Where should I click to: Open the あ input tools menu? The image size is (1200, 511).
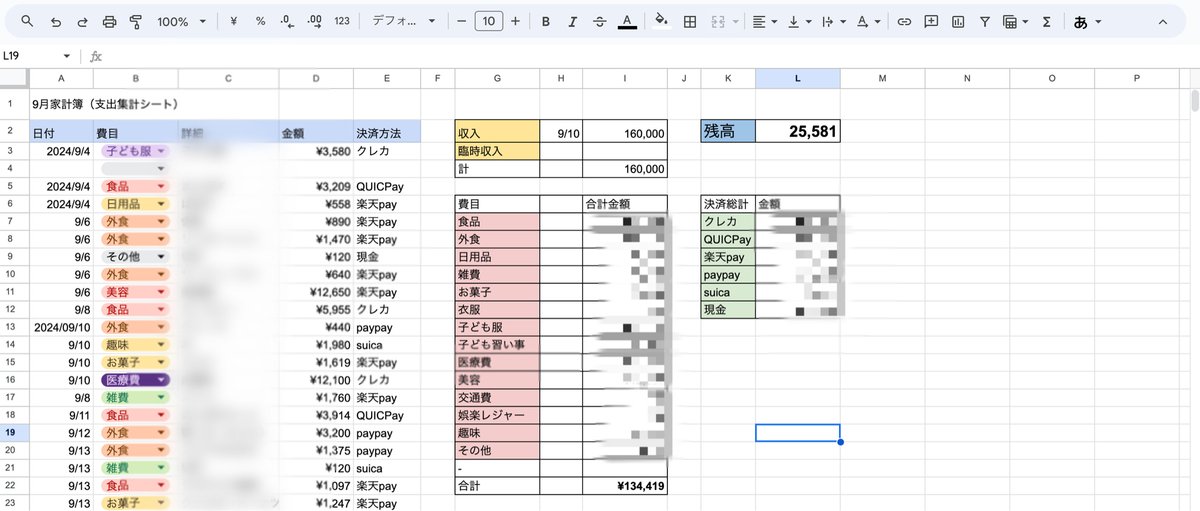(1087, 21)
